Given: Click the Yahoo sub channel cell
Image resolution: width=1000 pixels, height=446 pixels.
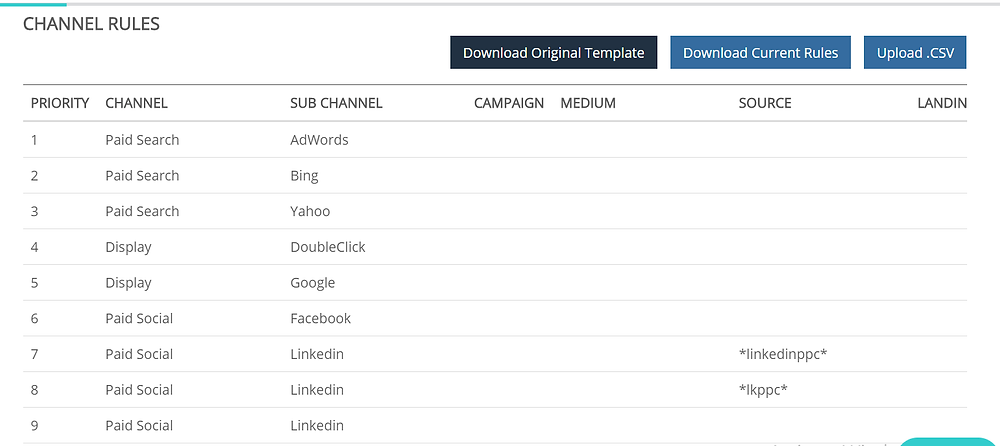Looking at the screenshot, I should 310,211.
